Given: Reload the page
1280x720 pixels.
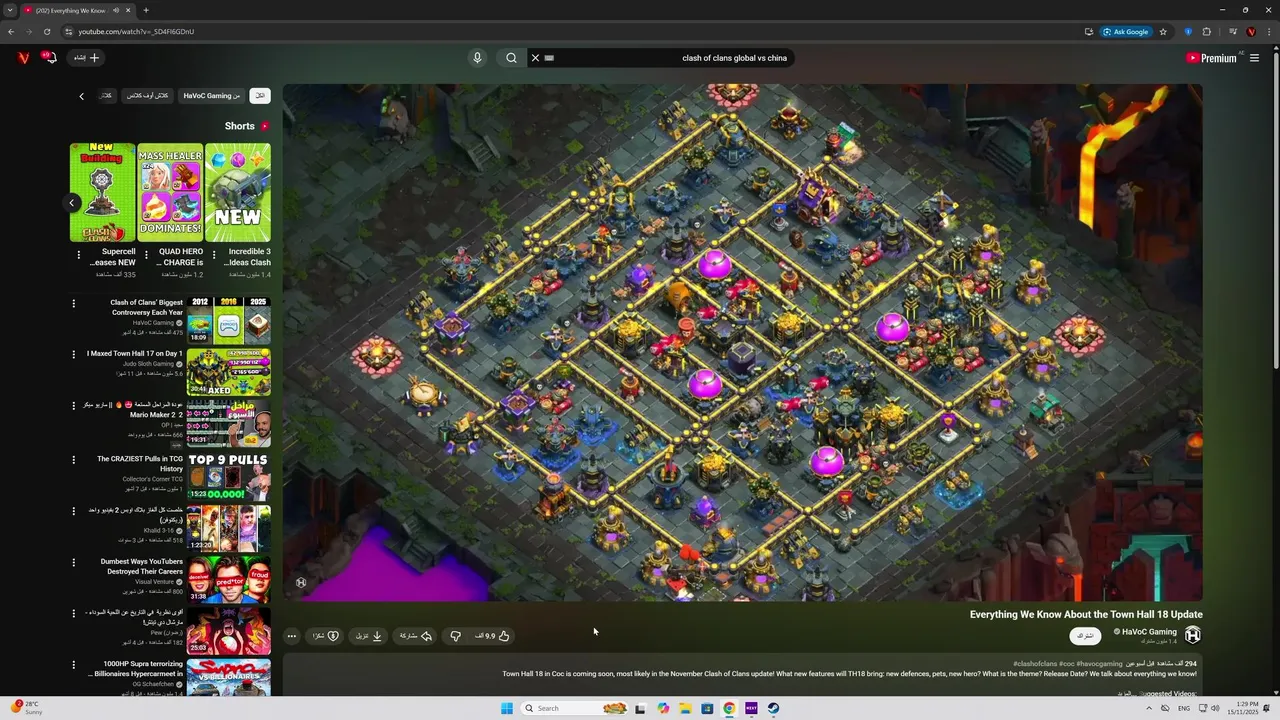Looking at the screenshot, I should pos(47,32).
